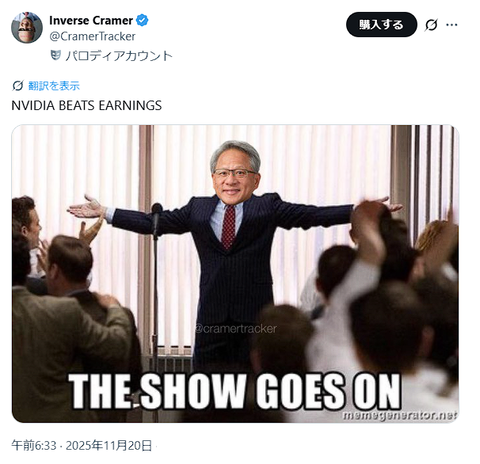Click the パロディアカウント label
Screen dimensions: 480x464
pos(119,56)
